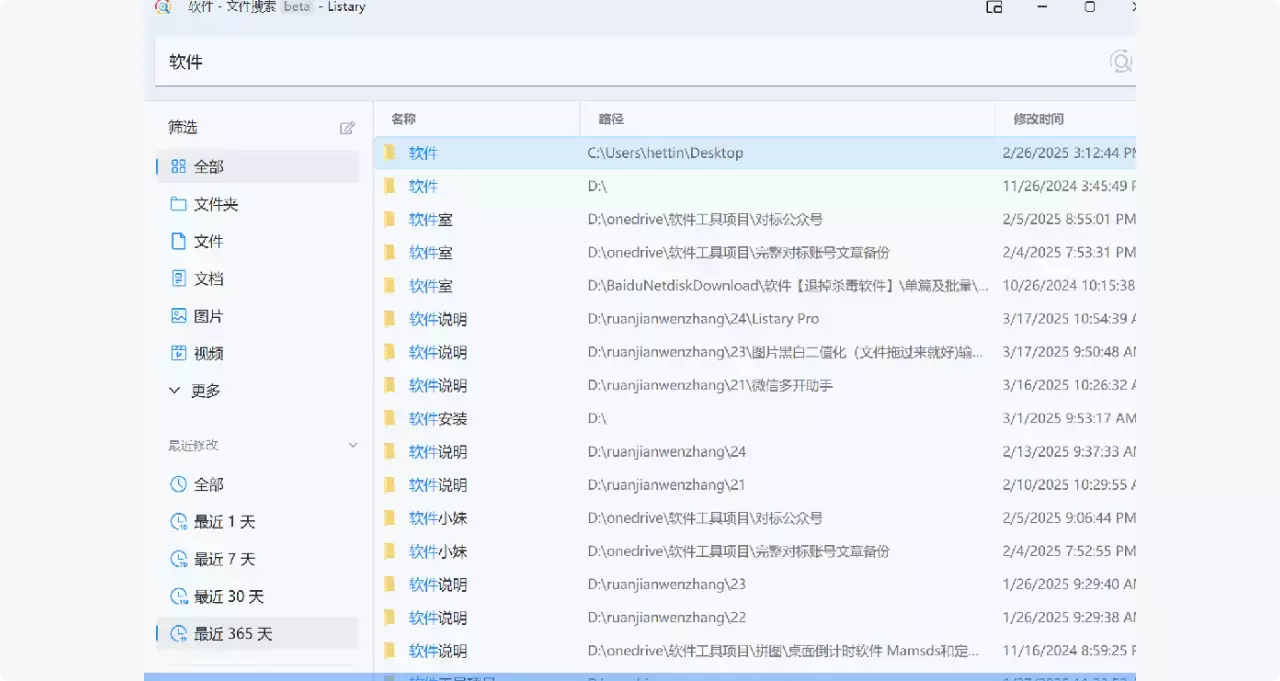
Task: Select the 图片 image filter icon
Action: (x=180, y=315)
